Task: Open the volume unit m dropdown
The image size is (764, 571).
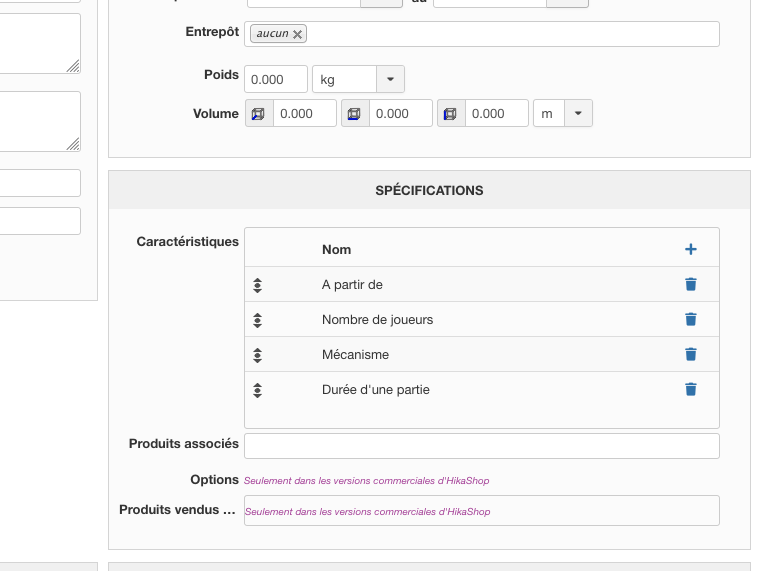Action: pos(578,113)
